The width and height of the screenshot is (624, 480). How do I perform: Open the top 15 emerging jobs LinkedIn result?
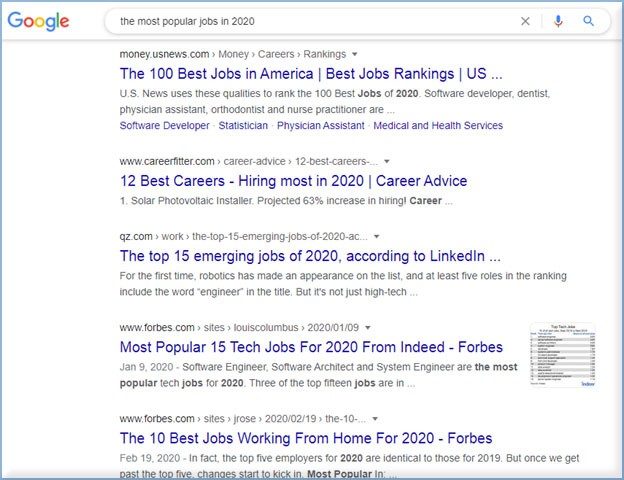[310, 256]
